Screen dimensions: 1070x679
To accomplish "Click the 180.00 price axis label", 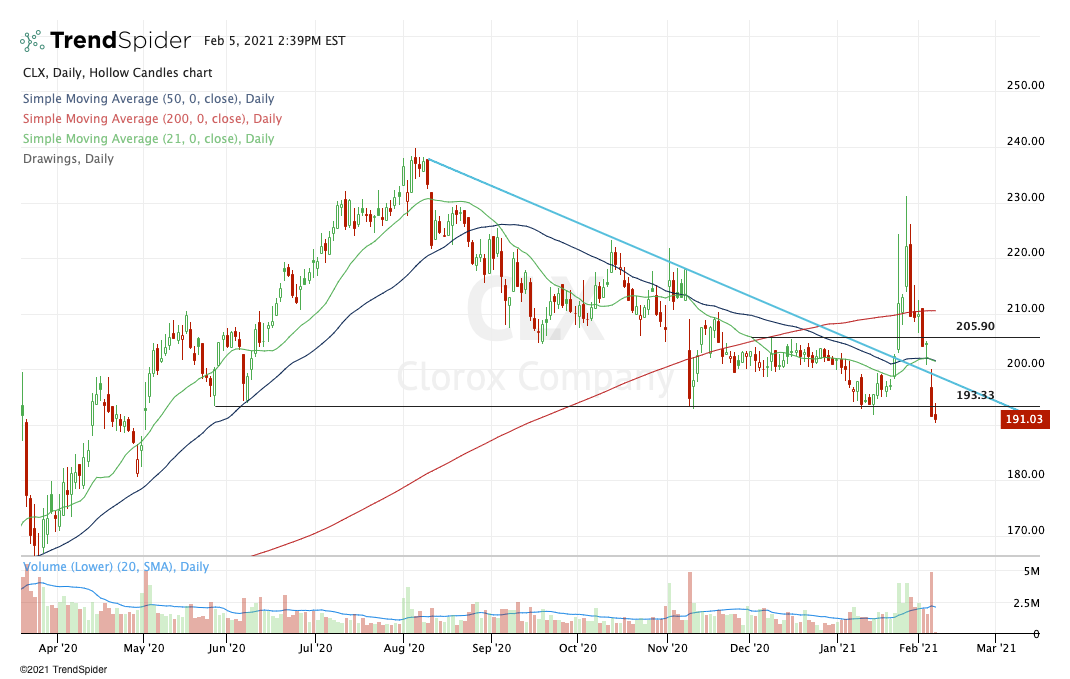I will [1025, 474].
